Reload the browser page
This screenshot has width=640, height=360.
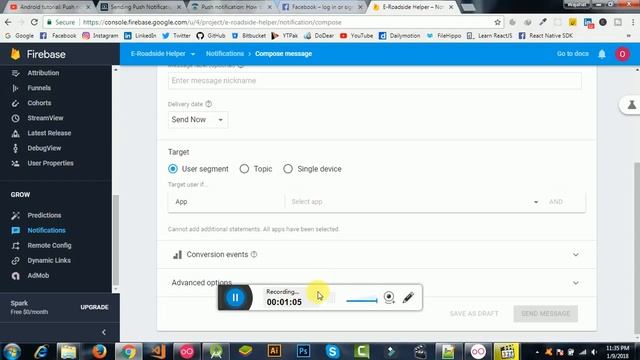tap(34, 22)
